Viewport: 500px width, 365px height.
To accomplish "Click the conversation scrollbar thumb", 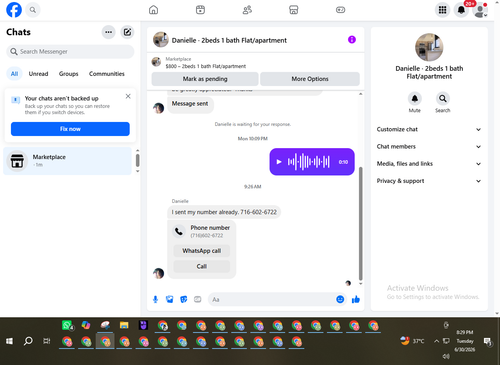I will [x=361, y=223].
